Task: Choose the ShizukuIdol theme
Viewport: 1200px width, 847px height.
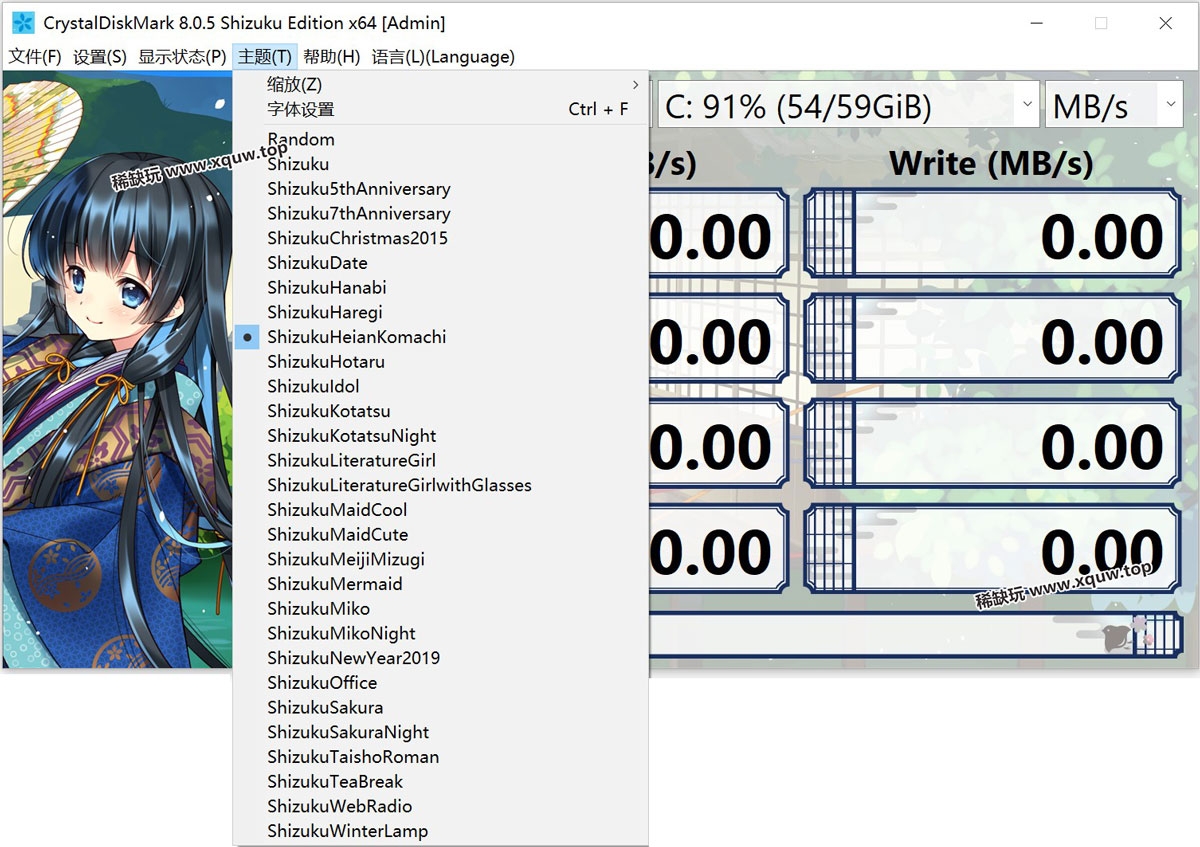Action: pos(441,386)
